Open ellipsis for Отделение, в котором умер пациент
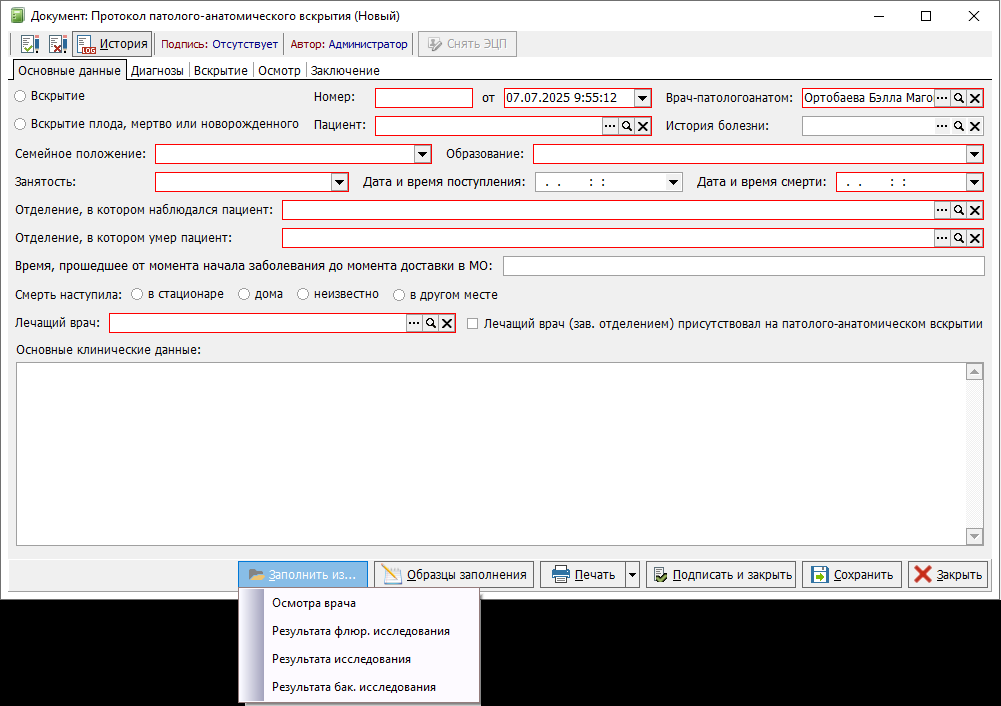1001x706 pixels. tap(942, 238)
